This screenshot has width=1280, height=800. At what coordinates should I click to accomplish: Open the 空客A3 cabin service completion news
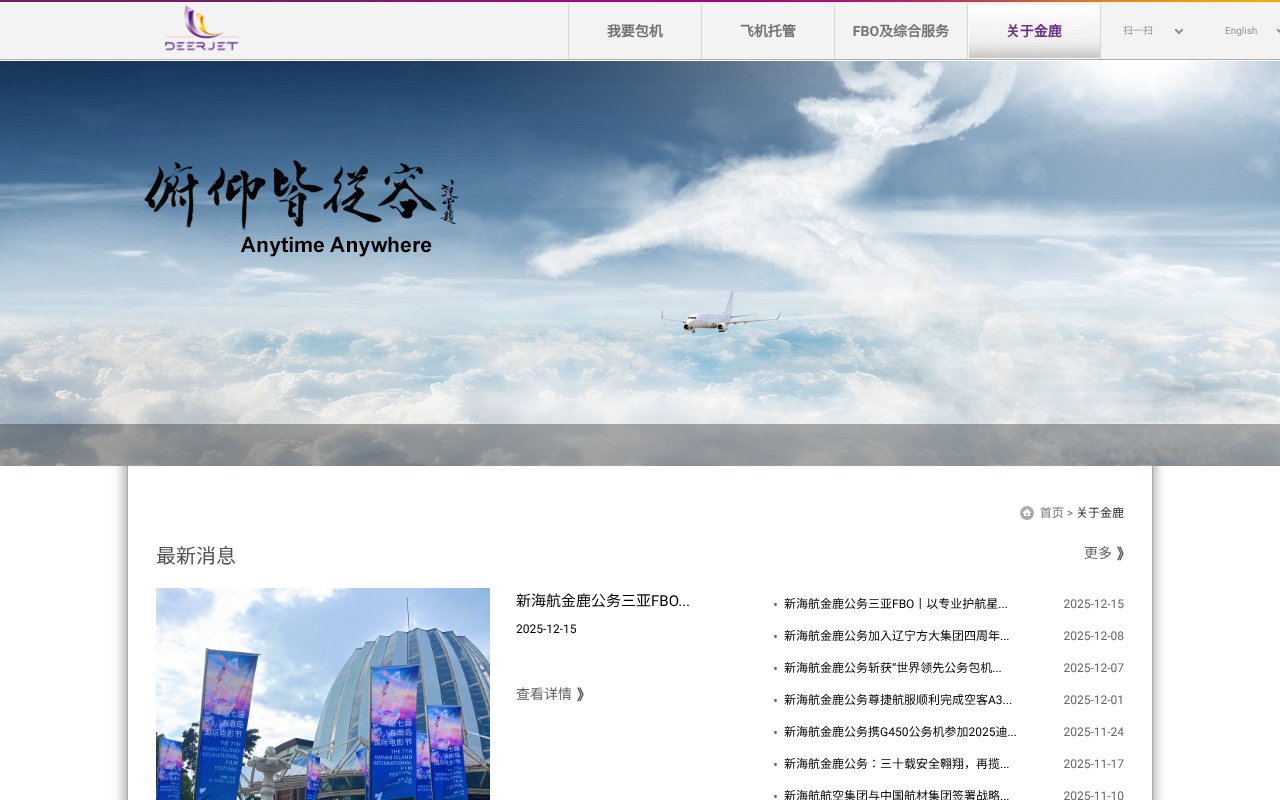tap(893, 699)
